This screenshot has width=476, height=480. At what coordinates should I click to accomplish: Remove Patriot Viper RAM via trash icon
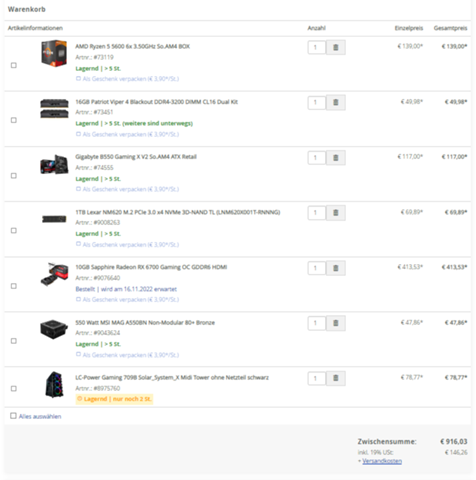pyautogui.click(x=335, y=102)
